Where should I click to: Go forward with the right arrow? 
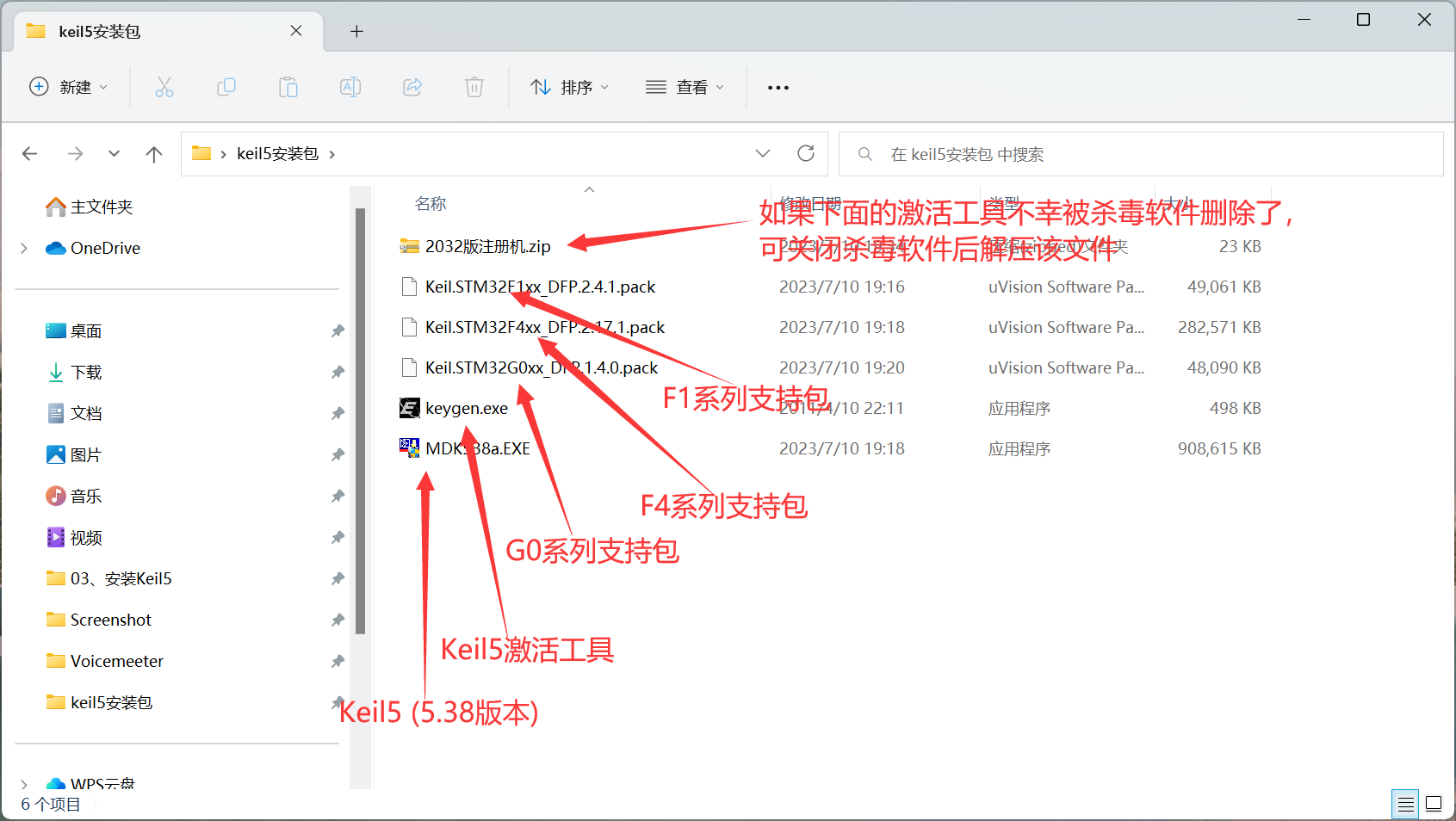coord(75,154)
